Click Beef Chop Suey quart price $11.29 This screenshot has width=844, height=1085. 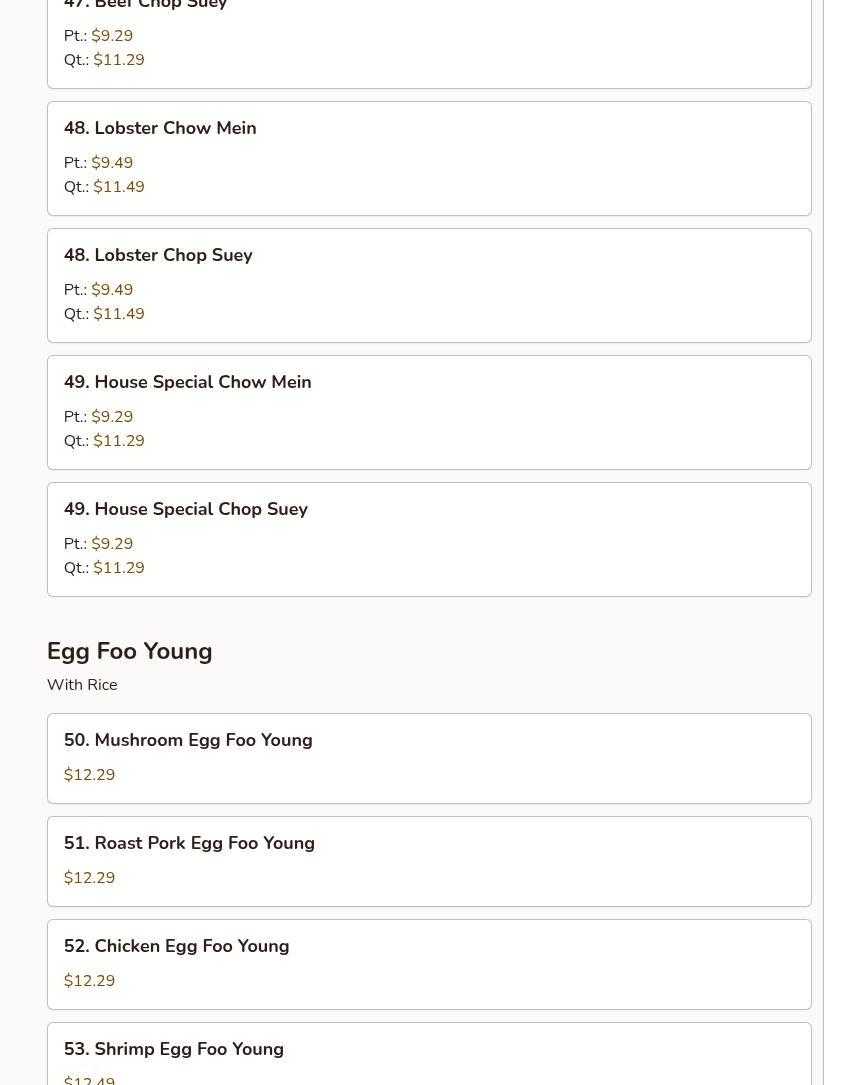click(119, 60)
